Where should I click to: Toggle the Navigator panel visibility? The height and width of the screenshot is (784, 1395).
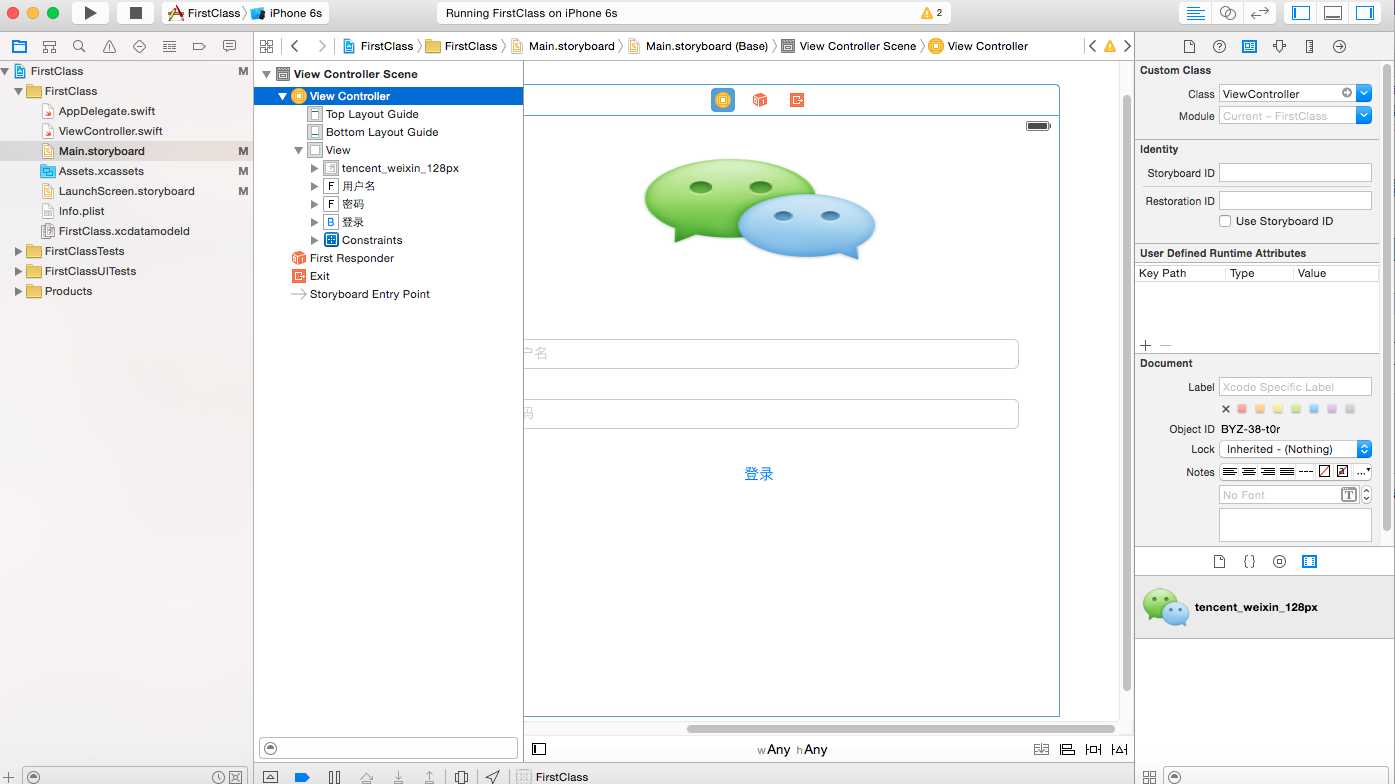tap(1301, 13)
